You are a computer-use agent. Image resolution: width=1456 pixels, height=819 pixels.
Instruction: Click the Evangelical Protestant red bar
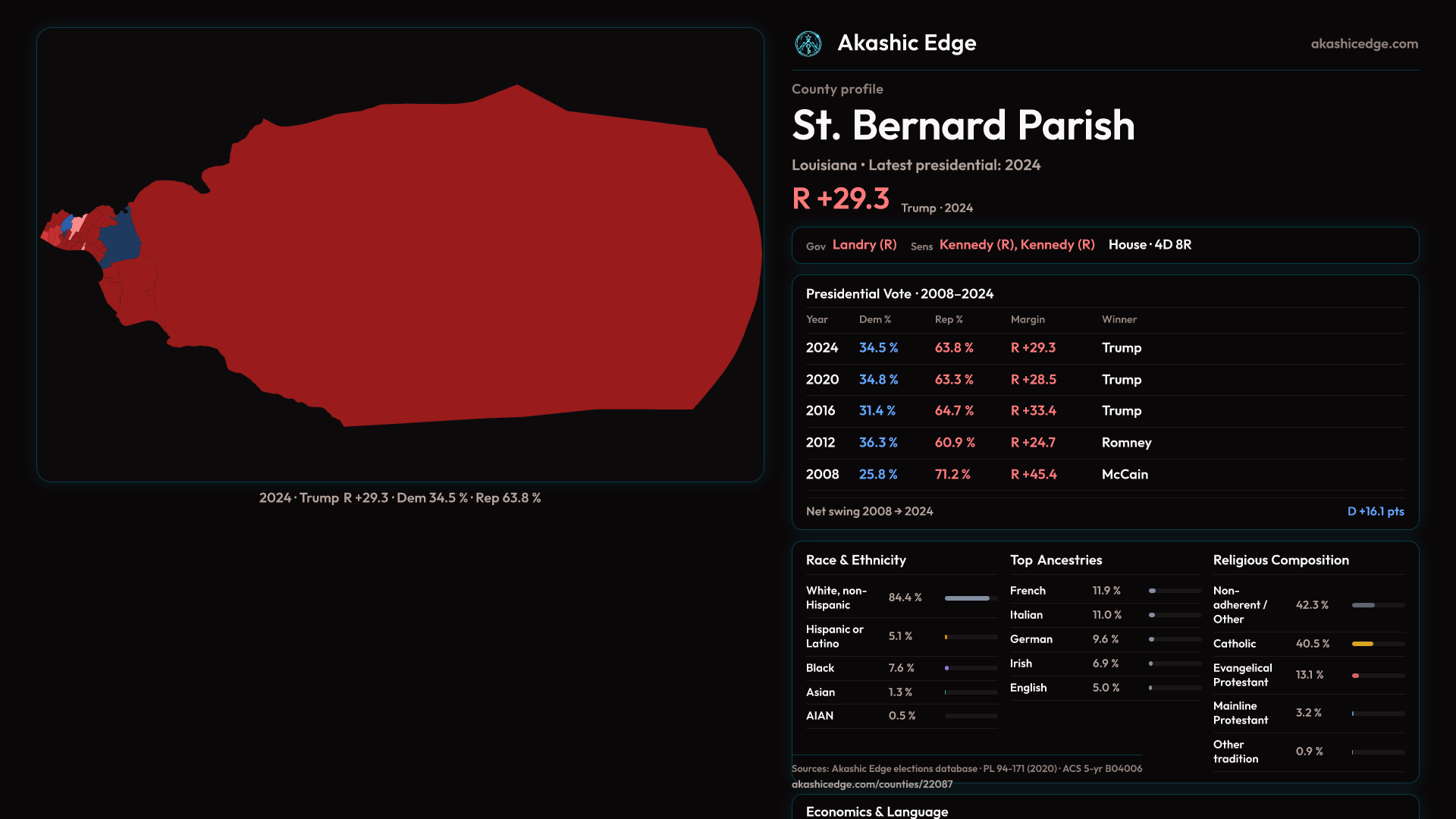[x=1356, y=676]
